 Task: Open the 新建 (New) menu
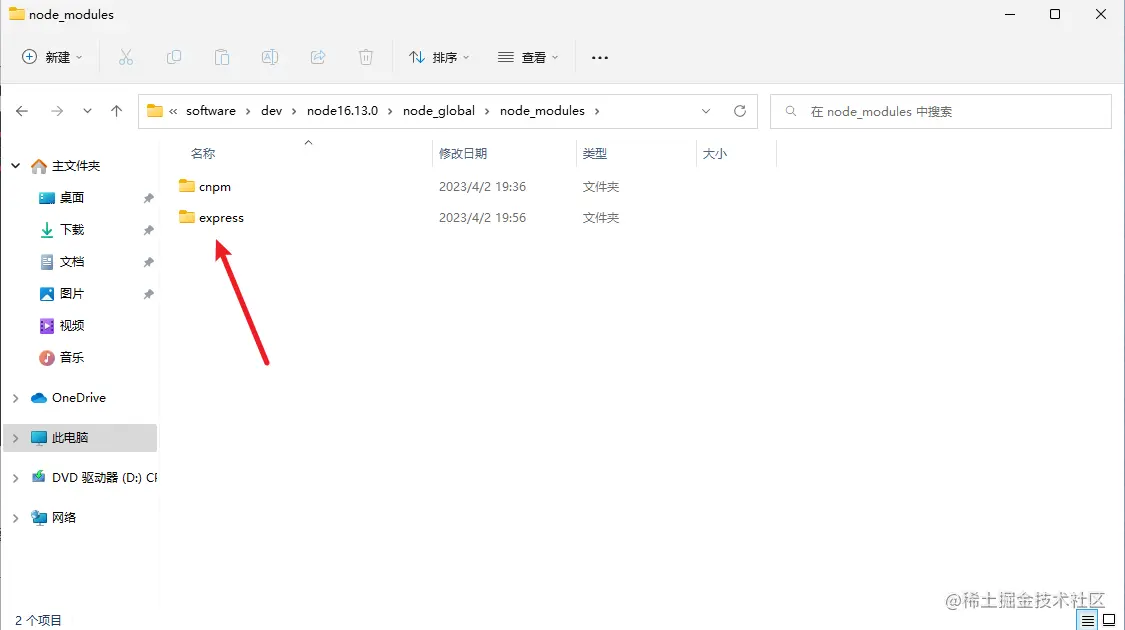52,57
